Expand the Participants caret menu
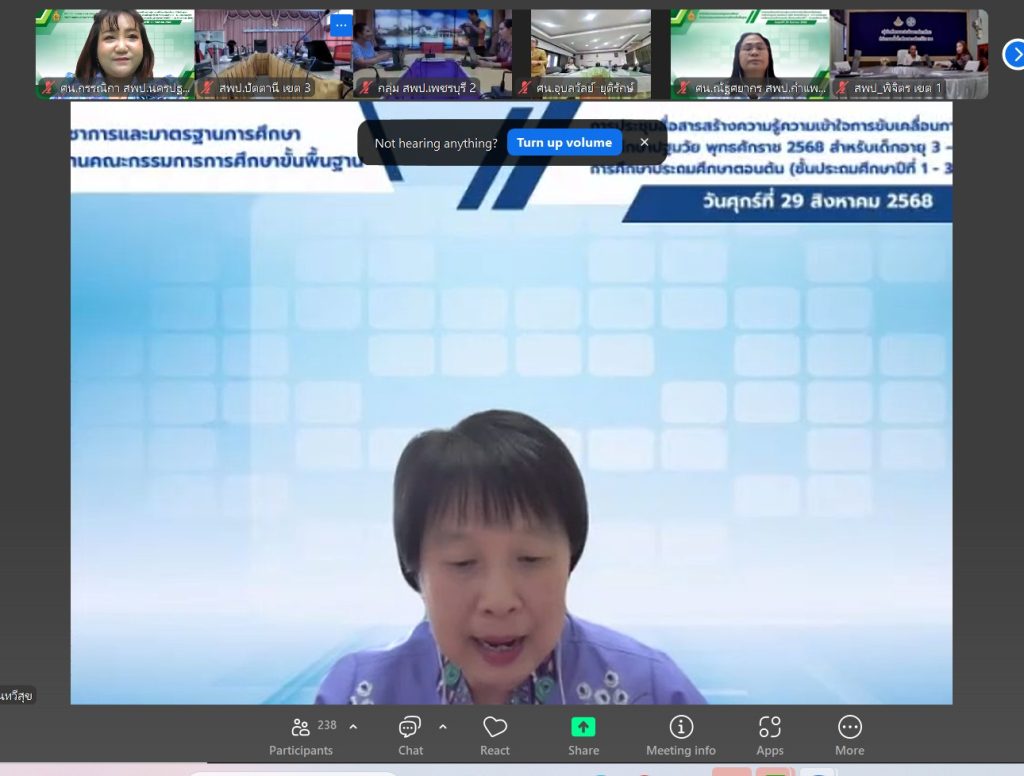Image resolution: width=1024 pixels, height=776 pixels. coord(353,727)
